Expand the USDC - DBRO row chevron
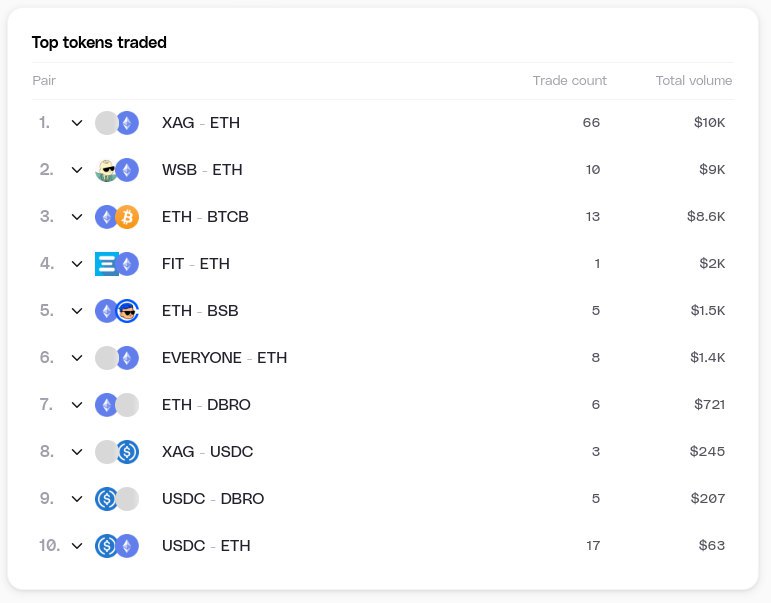The height and width of the screenshot is (603, 771). (77, 499)
